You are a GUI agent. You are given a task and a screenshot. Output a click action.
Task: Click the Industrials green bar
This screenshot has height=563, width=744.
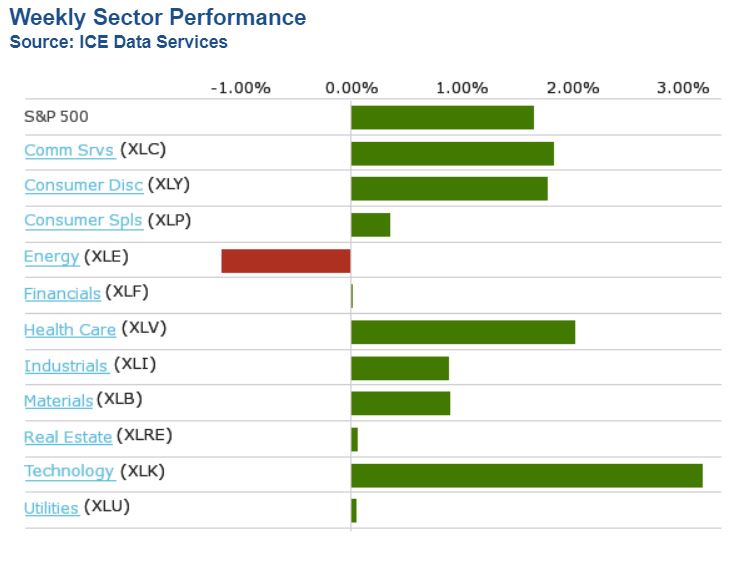coord(399,367)
